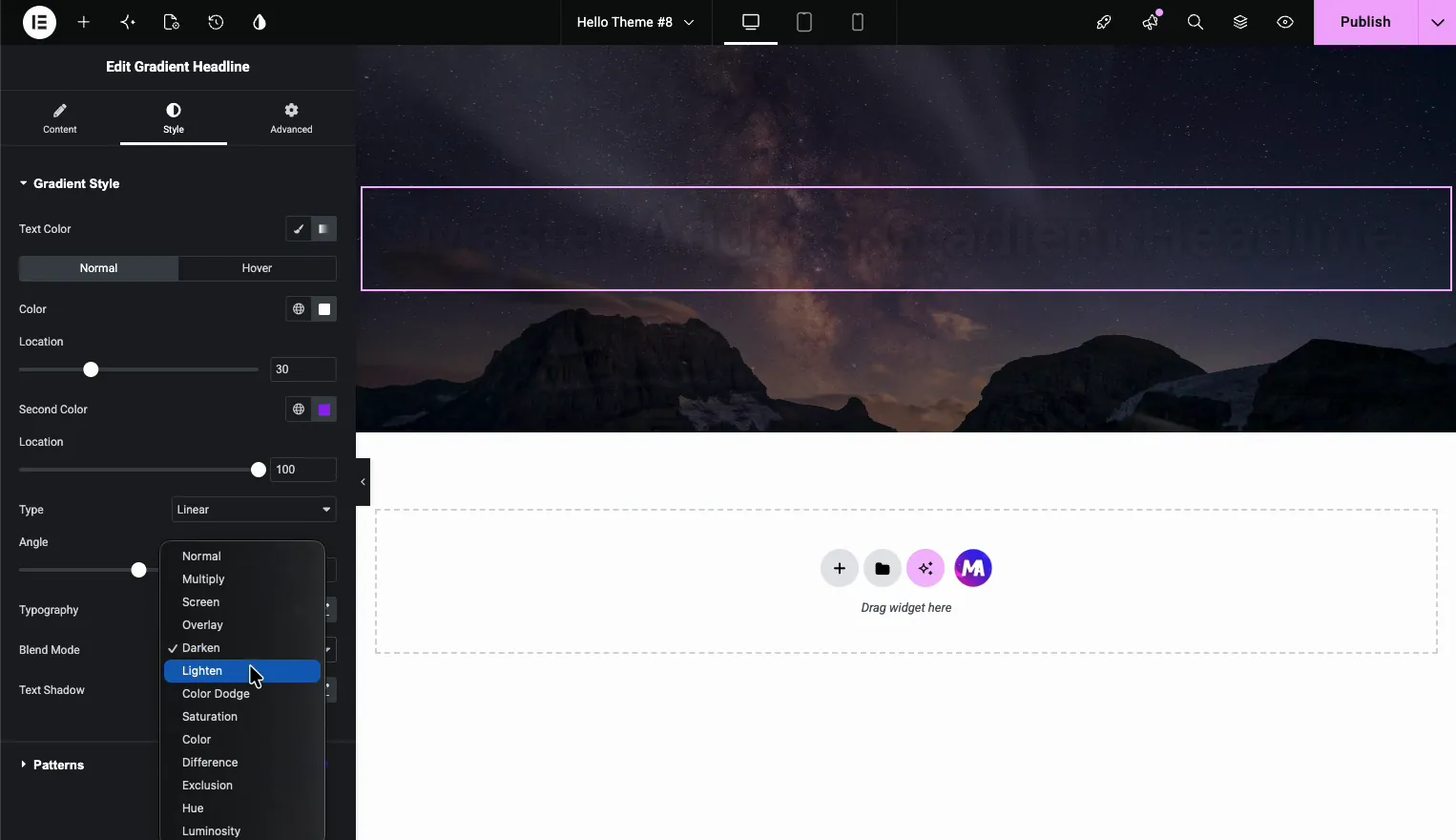Open the Advanced tab
The width and height of the screenshot is (1456, 840).
click(291, 118)
